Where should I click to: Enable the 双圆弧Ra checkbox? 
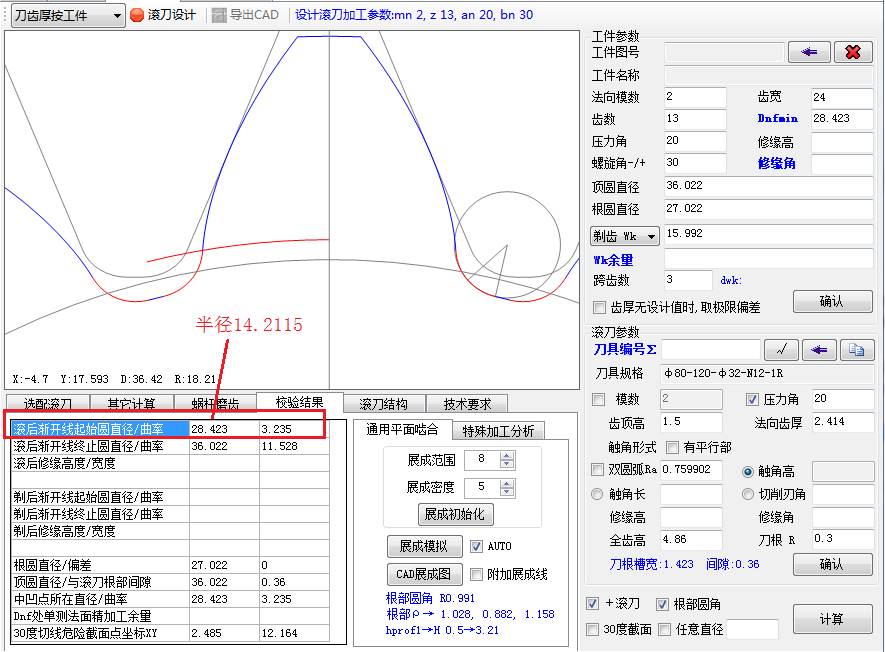pos(597,470)
